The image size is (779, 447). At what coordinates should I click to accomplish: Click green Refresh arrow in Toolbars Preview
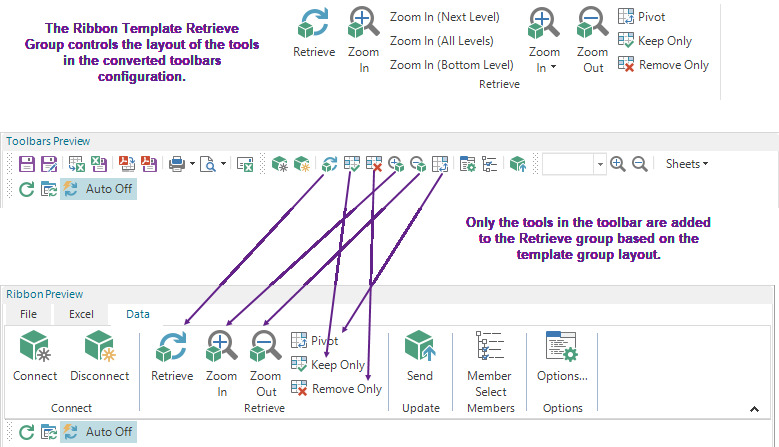(x=26, y=189)
